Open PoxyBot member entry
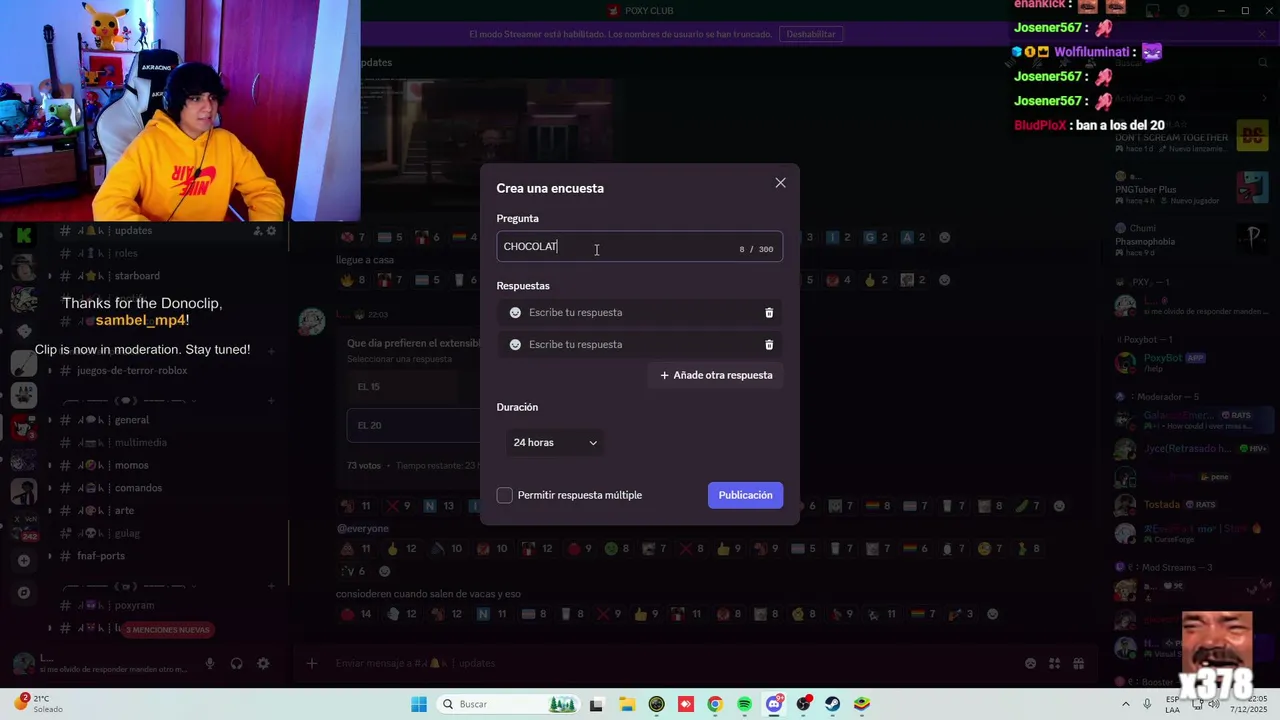 [x=1190, y=361]
